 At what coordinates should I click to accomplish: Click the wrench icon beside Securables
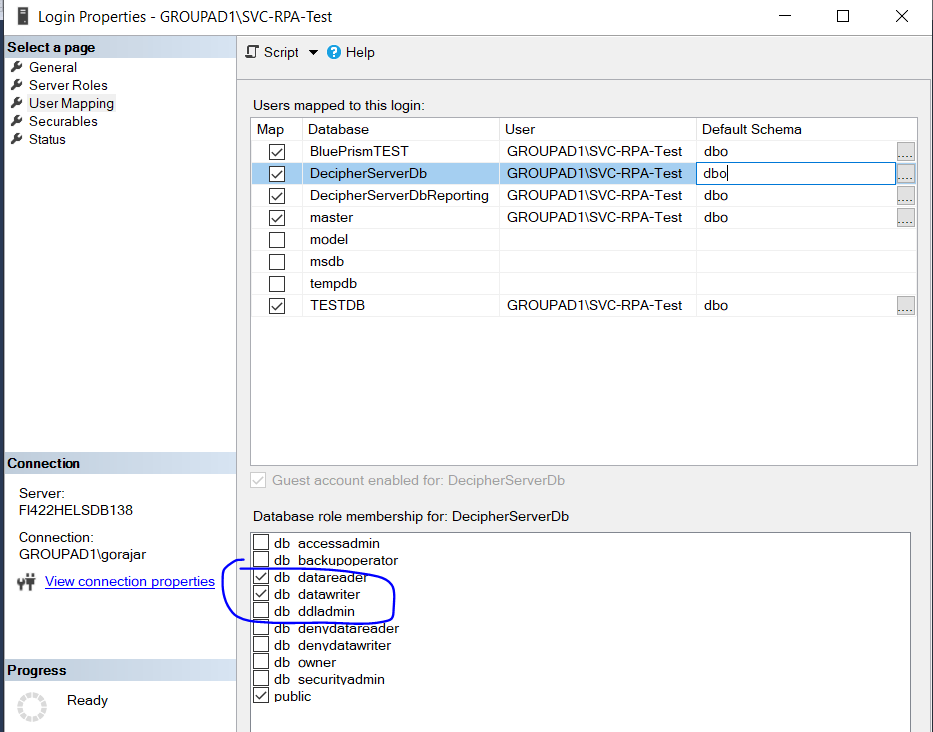(17, 121)
